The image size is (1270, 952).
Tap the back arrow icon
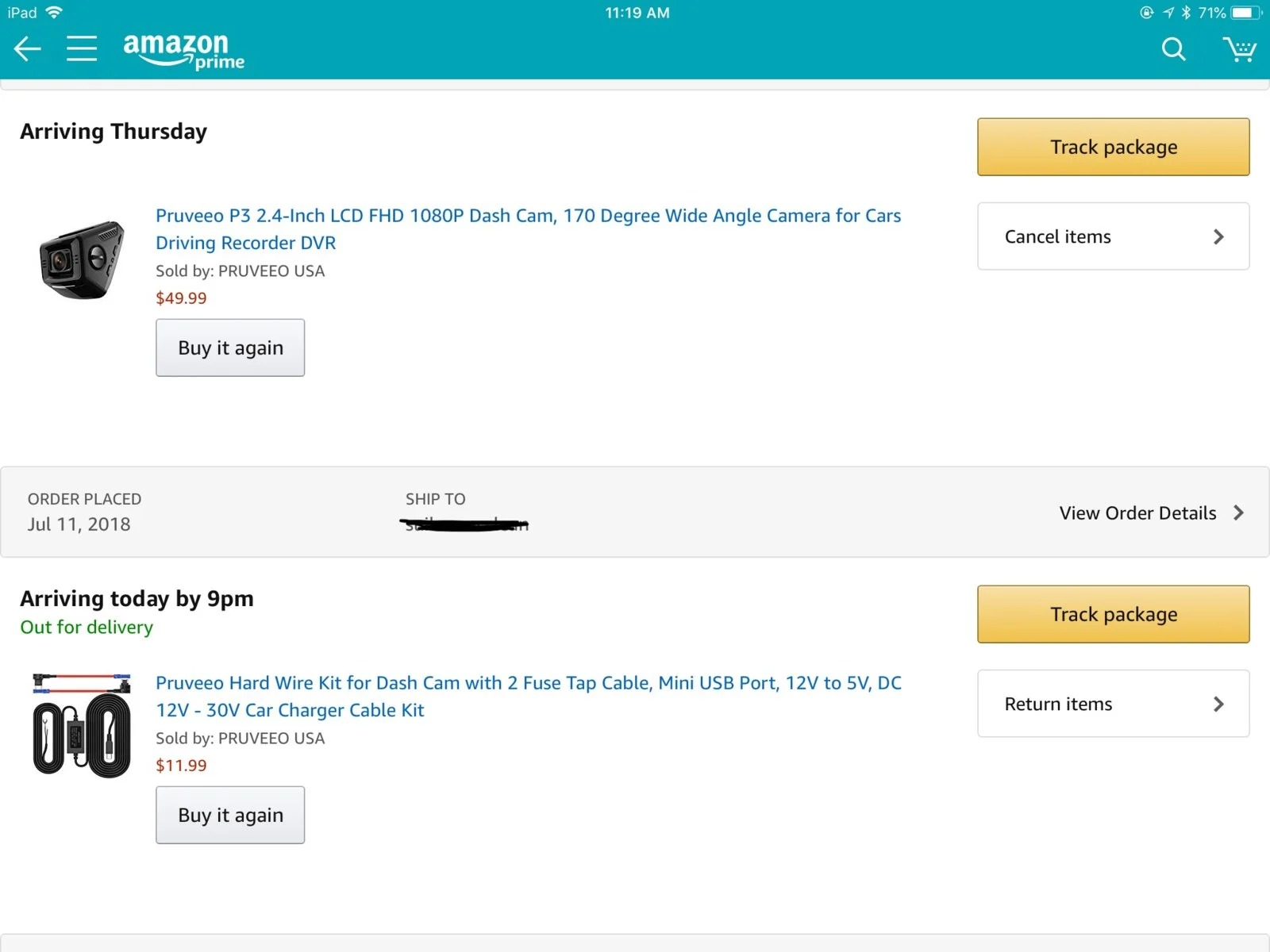pos(28,49)
